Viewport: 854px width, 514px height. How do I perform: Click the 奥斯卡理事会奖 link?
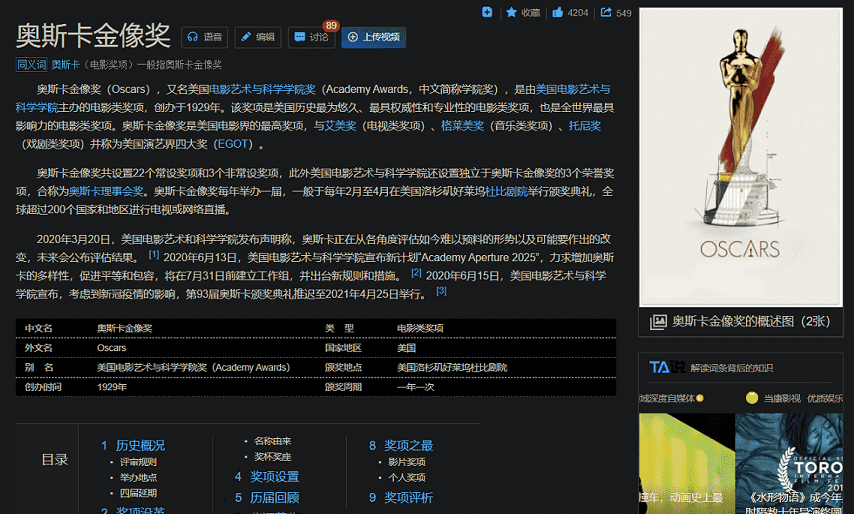(107, 191)
